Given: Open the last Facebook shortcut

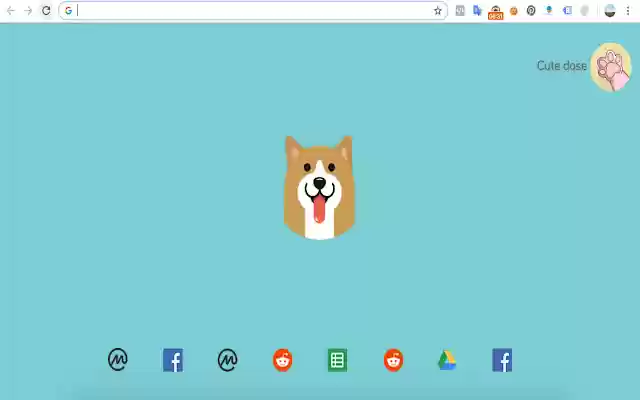Looking at the screenshot, I should (502, 360).
